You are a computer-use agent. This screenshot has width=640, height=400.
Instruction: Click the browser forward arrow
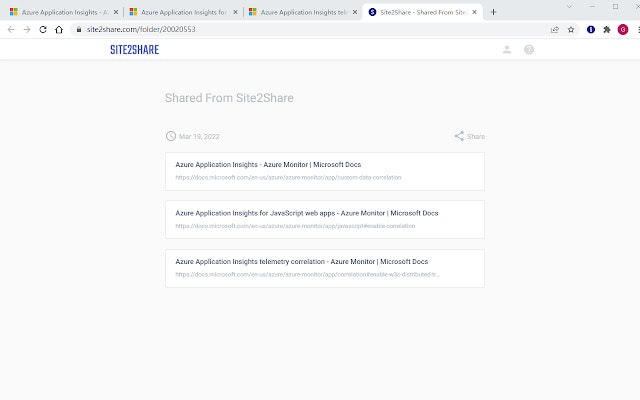point(27,29)
